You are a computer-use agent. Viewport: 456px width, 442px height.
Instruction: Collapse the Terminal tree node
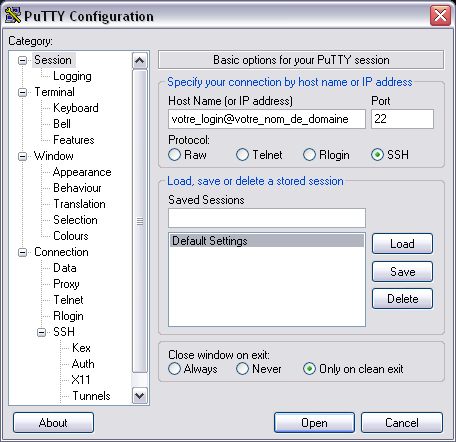click(22, 92)
